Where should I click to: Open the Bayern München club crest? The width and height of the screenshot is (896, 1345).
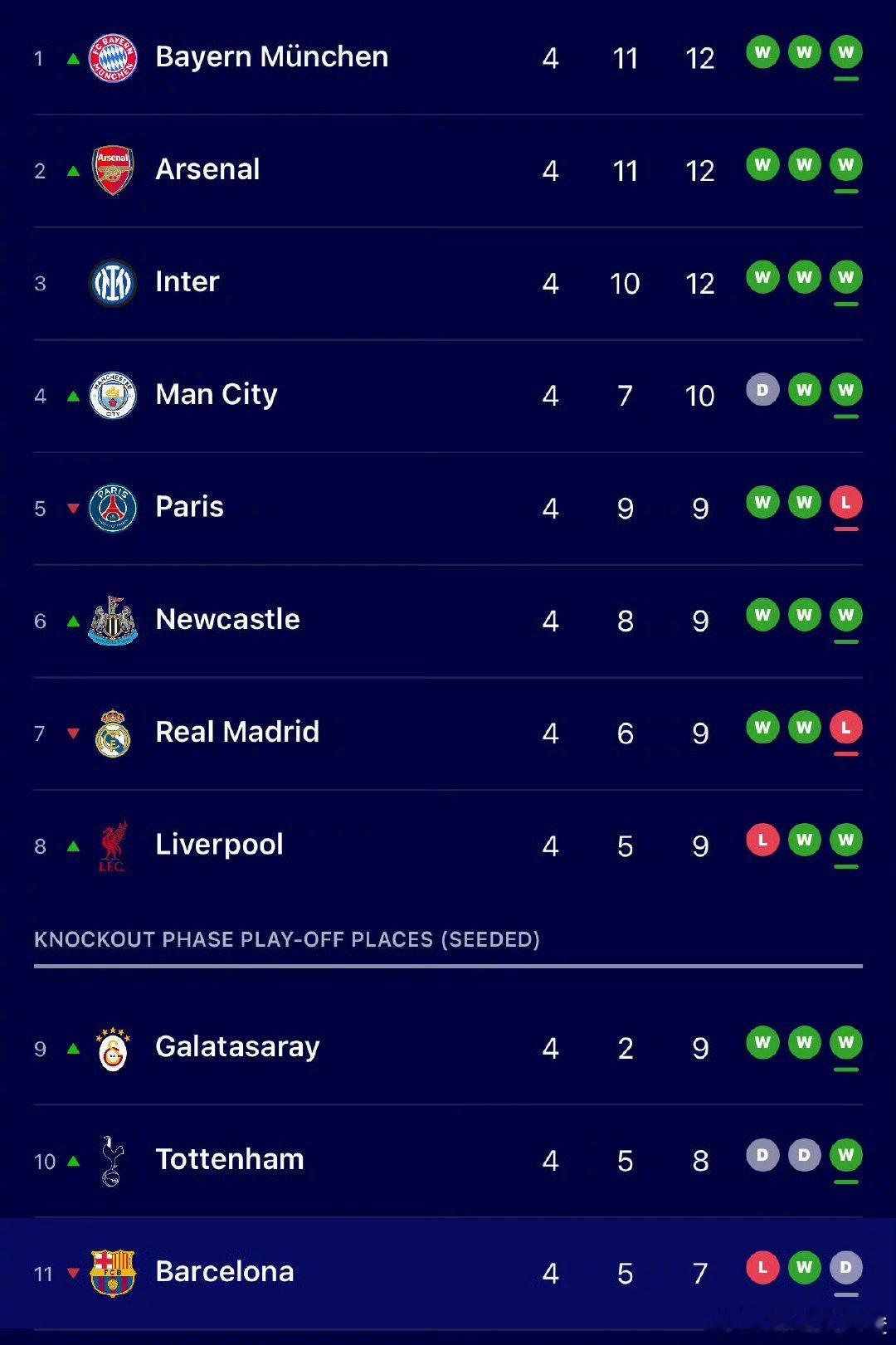tap(113, 58)
